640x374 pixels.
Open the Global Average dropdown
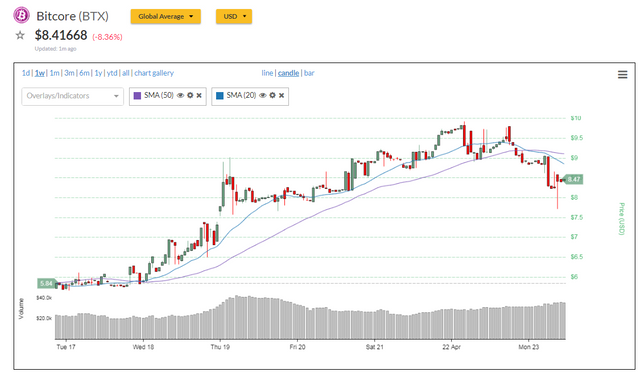(166, 16)
